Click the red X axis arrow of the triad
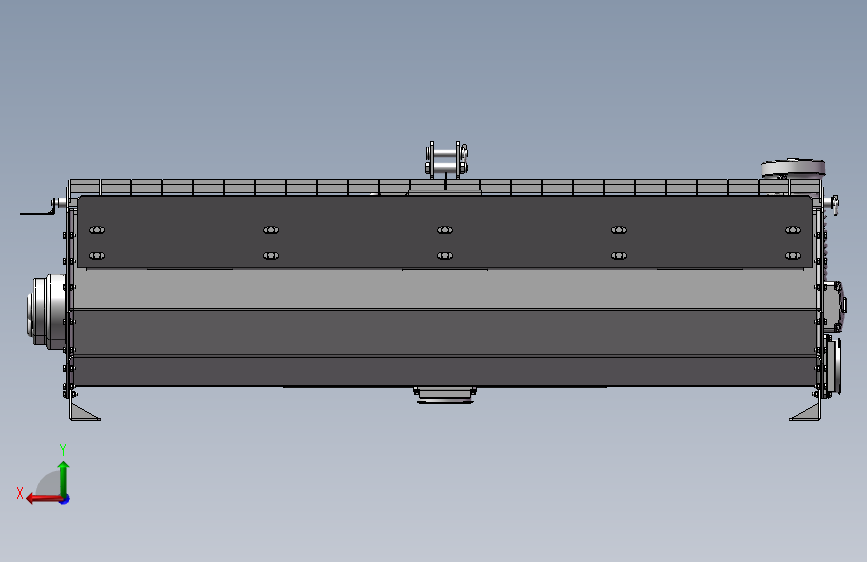Viewport: 867px width, 562px height. 43,499
